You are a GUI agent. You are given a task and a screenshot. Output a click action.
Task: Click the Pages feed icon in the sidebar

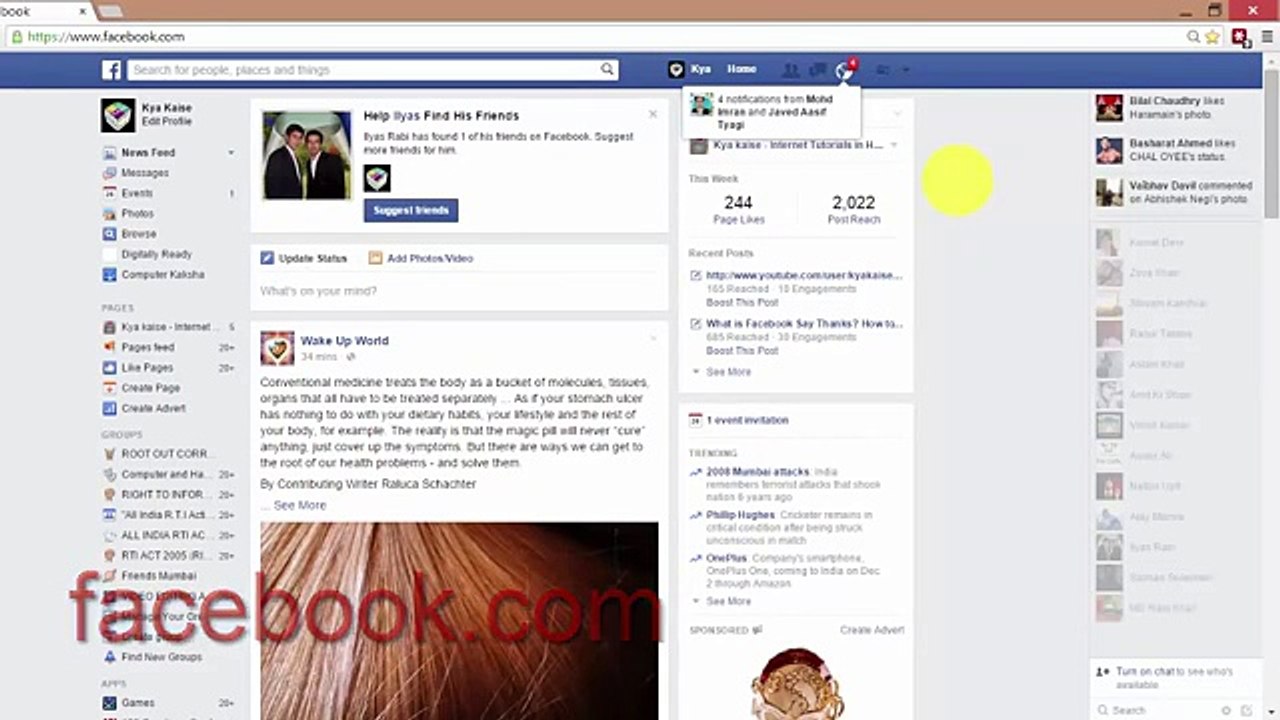click(x=109, y=347)
